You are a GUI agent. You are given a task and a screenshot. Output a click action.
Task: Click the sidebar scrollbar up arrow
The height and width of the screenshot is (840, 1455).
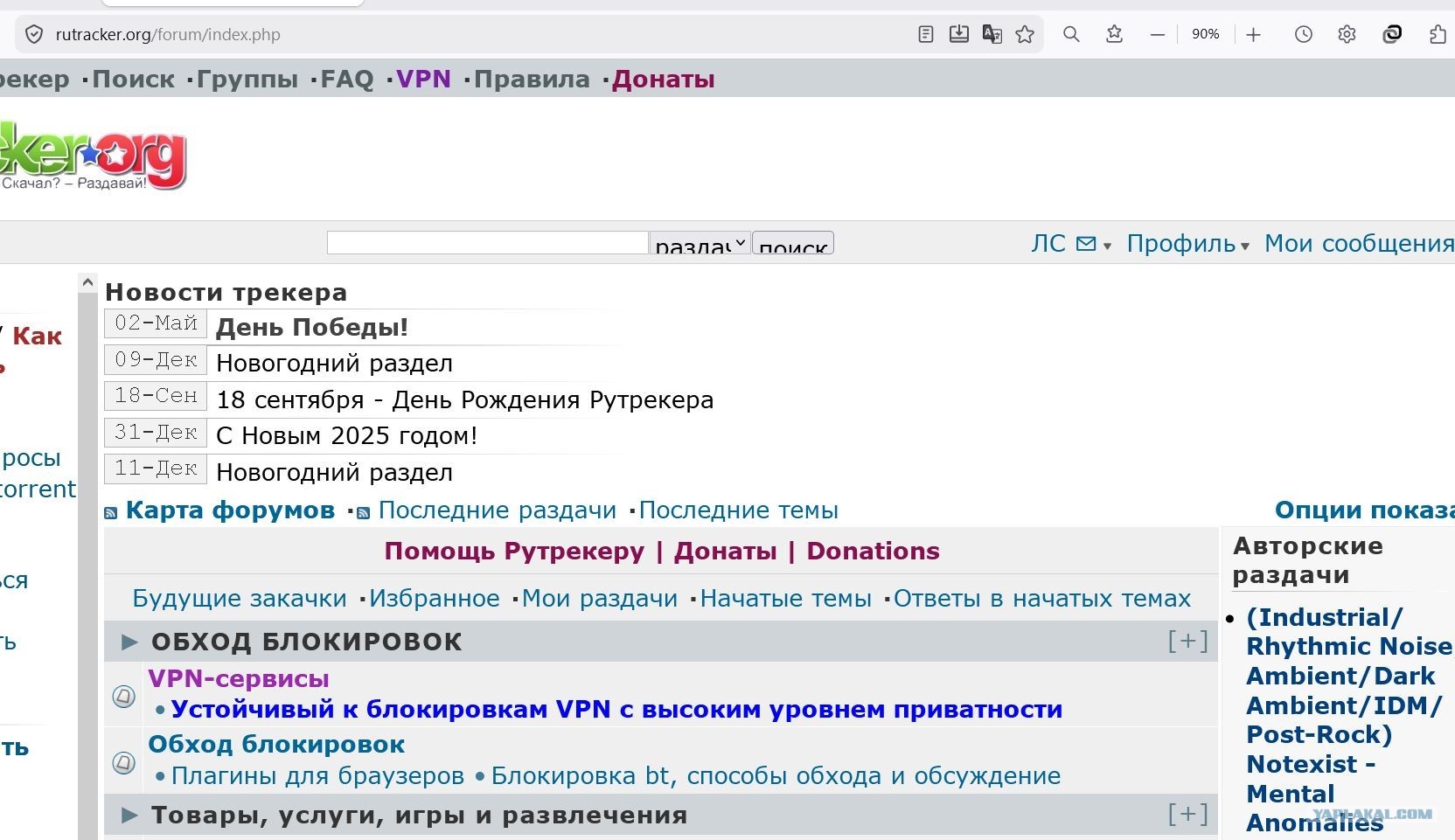pyautogui.click(x=87, y=283)
